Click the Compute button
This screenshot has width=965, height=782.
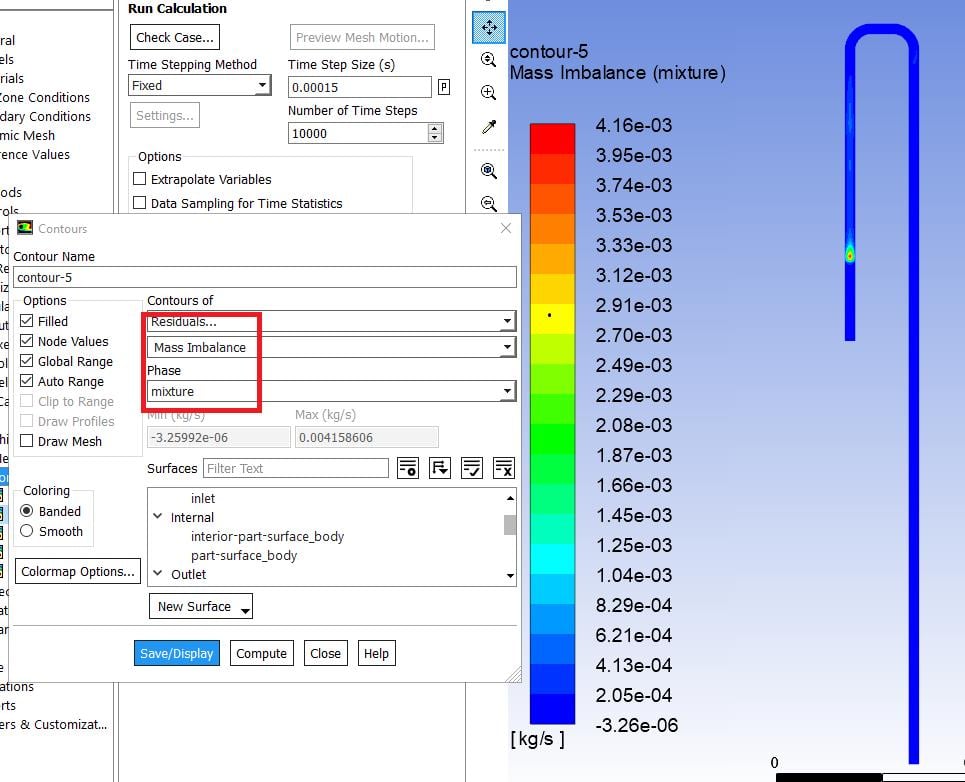coord(262,653)
